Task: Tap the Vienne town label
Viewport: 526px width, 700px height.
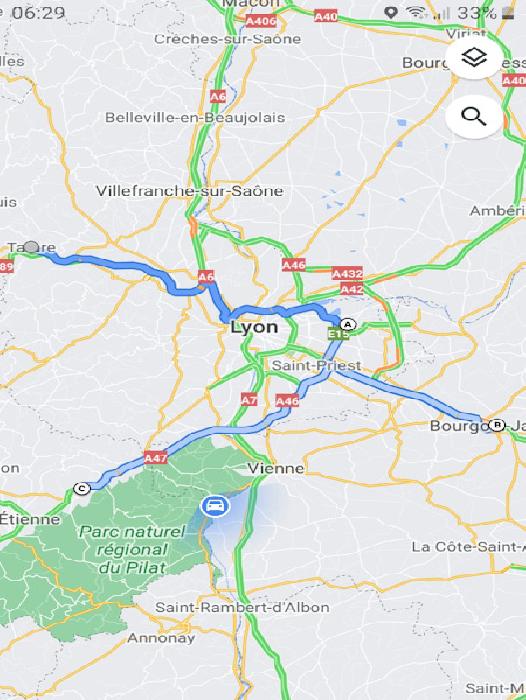Action: [276, 468]
